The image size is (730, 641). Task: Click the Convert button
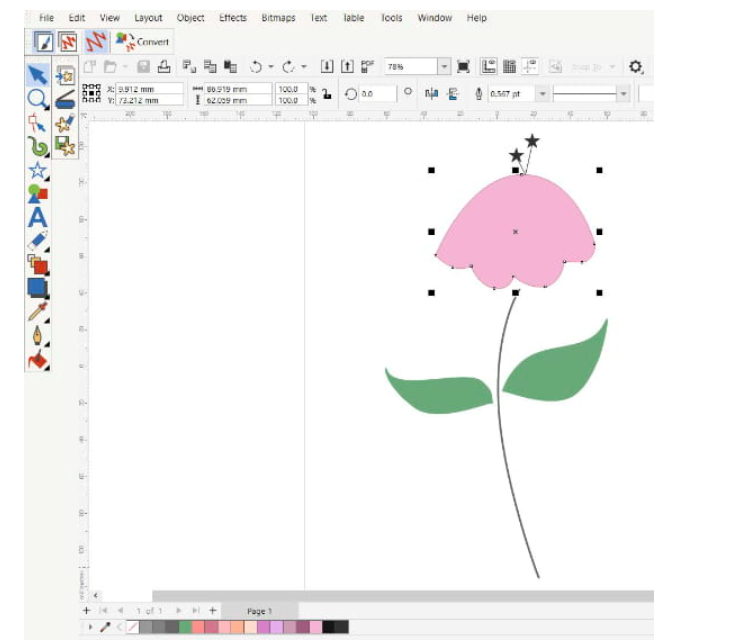[x=144, y=42]
